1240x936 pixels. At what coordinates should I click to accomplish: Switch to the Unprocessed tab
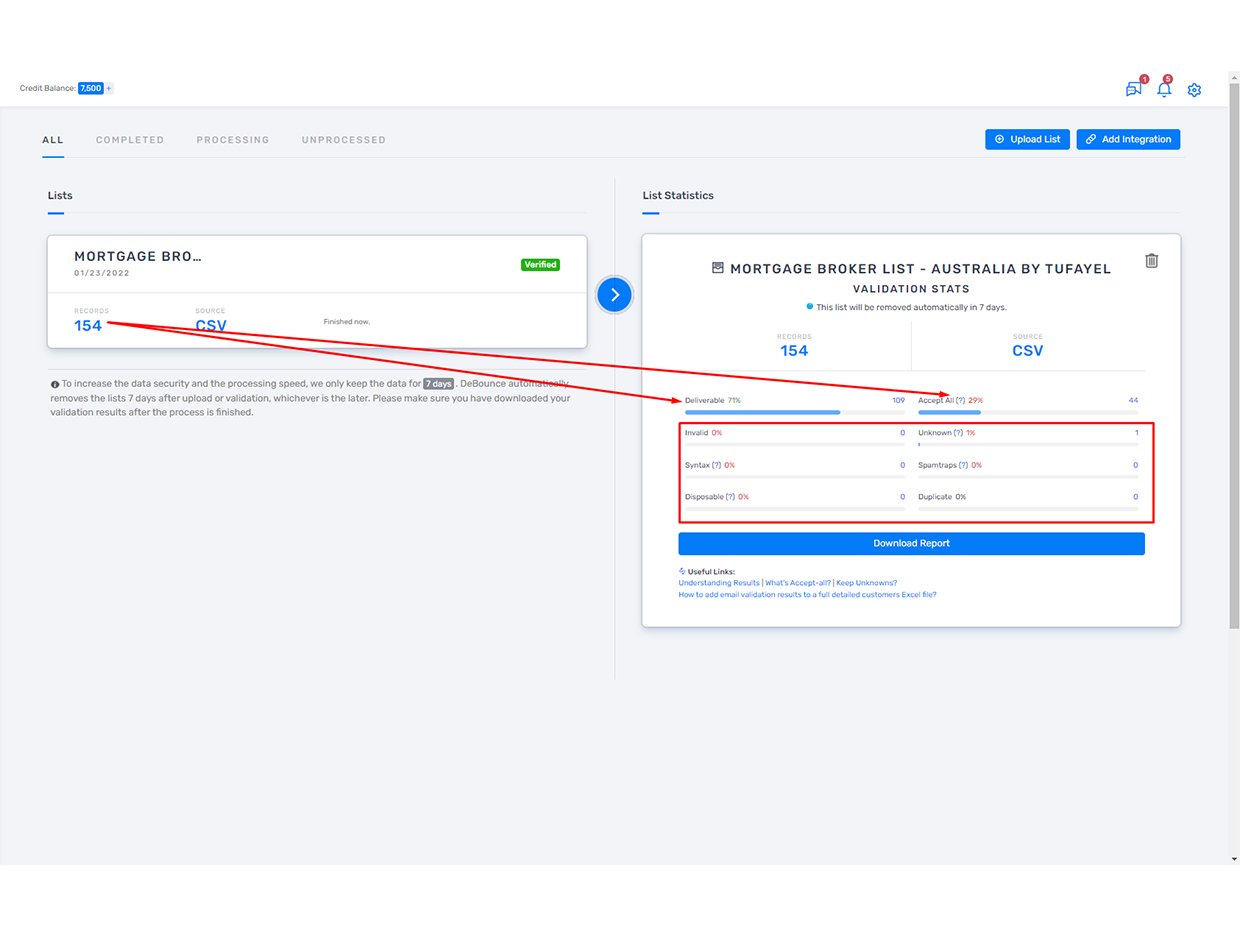pyautogui.click(x=344, y=140)
